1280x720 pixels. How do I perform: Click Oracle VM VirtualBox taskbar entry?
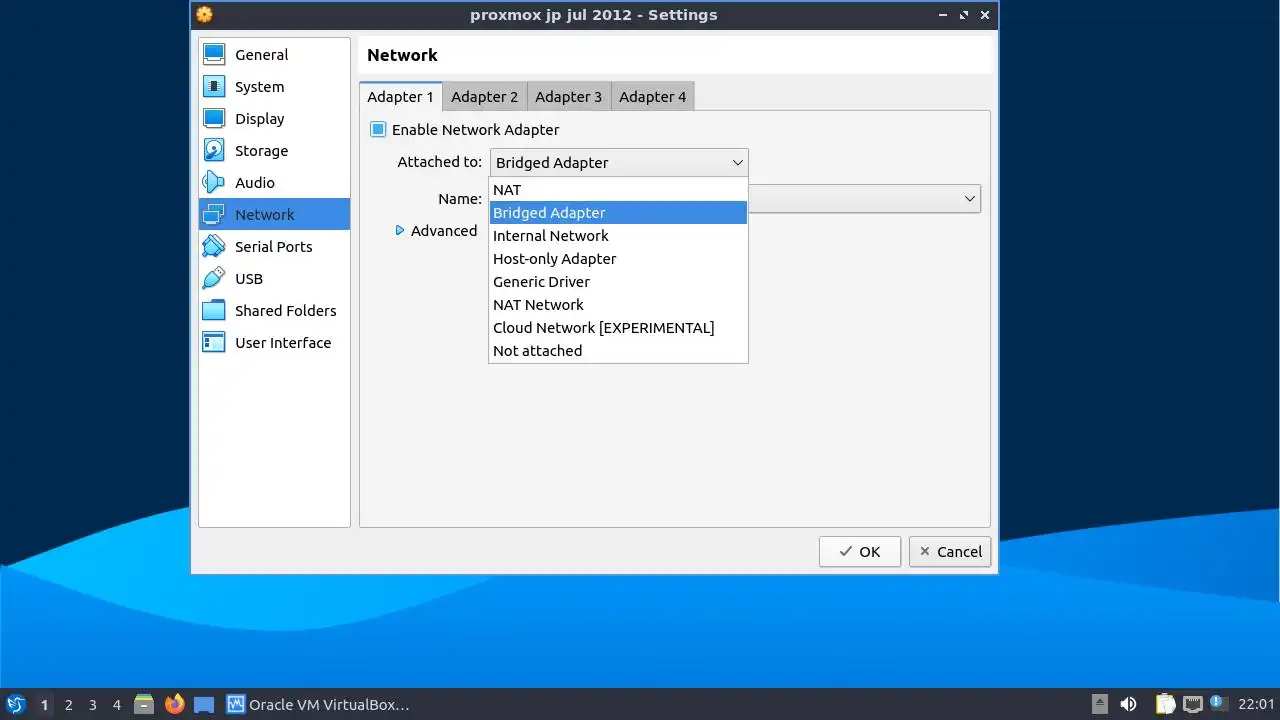click(319, 704)
